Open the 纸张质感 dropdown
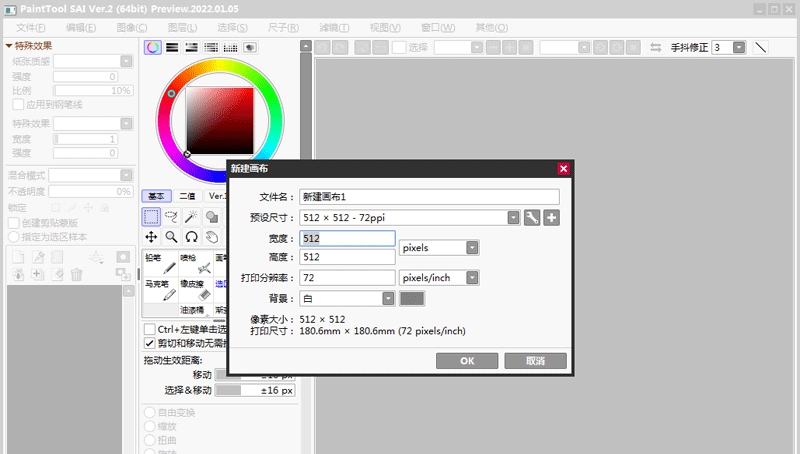This screenshot has width=800, height=454. (x=127, y=62)
